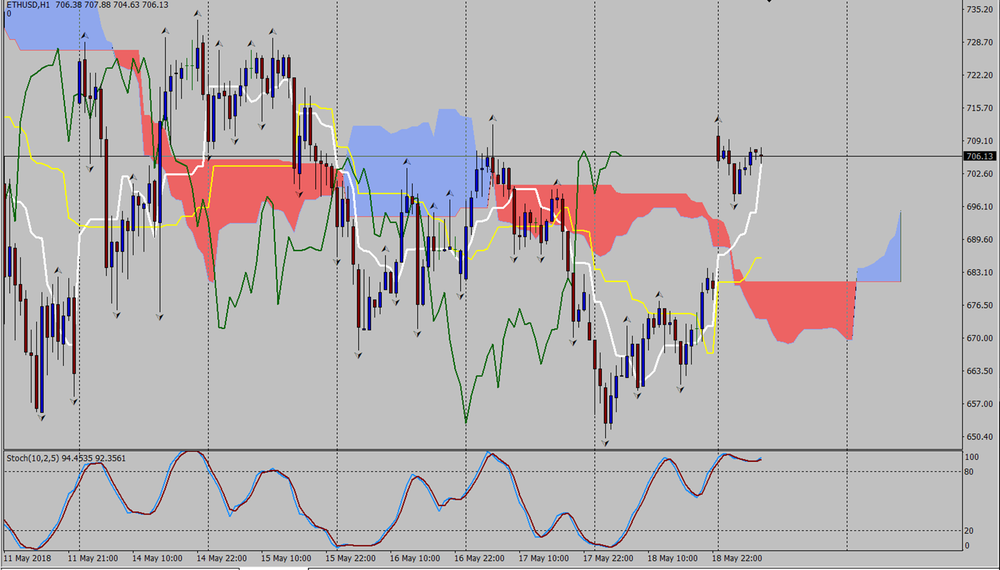Viewport: 1000px width, 570px height.
Task: Click the 696.10 price axis label
Action: tap(979, 207)
